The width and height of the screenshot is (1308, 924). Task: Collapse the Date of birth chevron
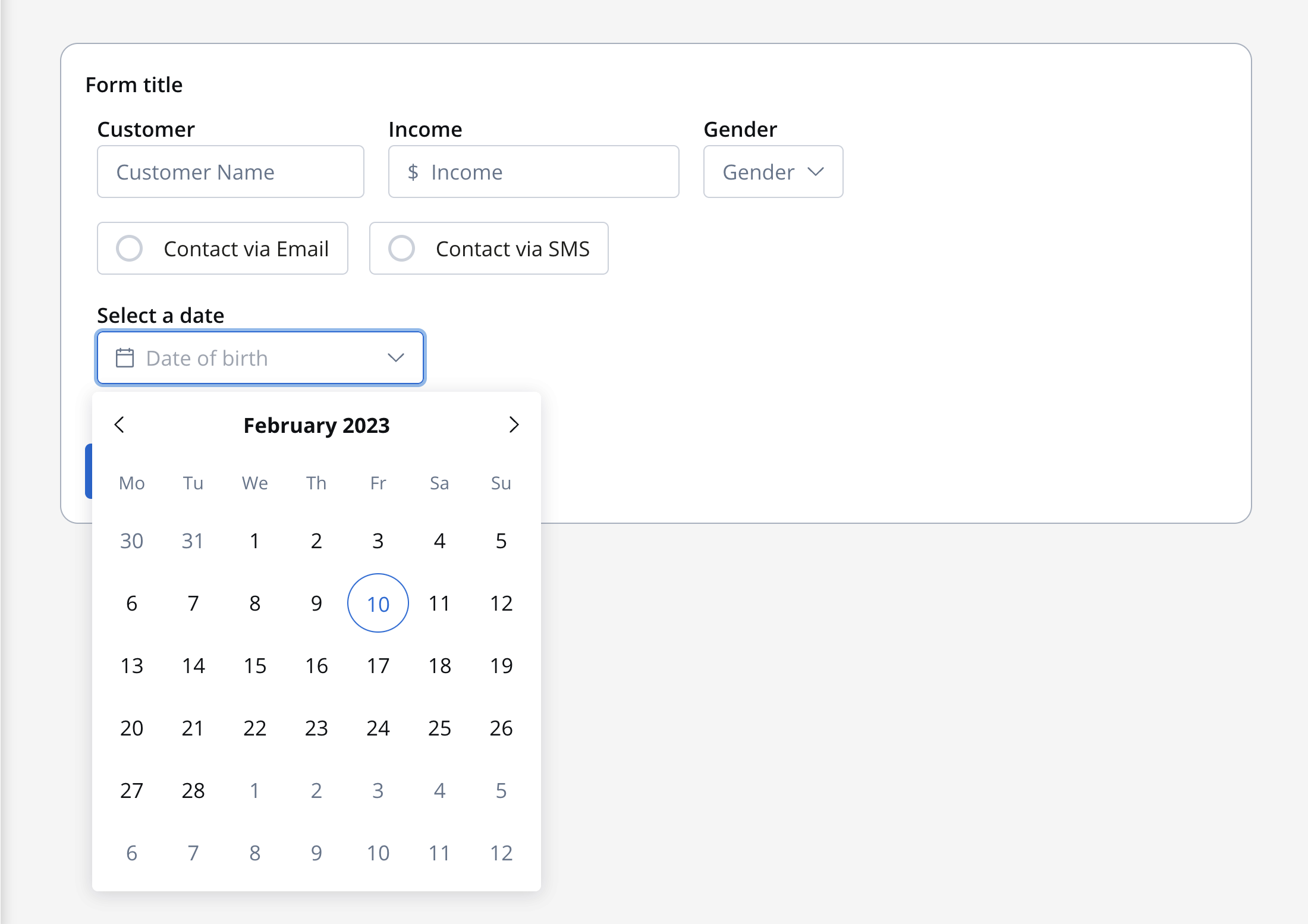tap(396, 358)
